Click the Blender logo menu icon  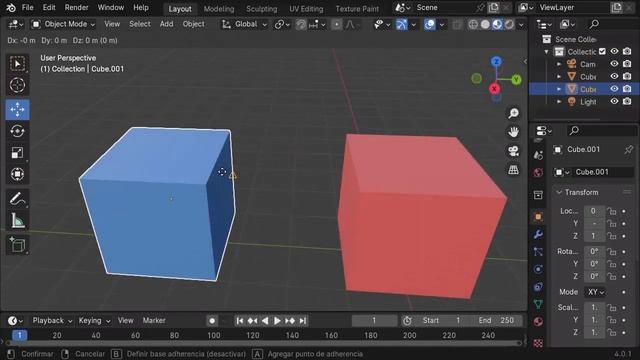11,7
